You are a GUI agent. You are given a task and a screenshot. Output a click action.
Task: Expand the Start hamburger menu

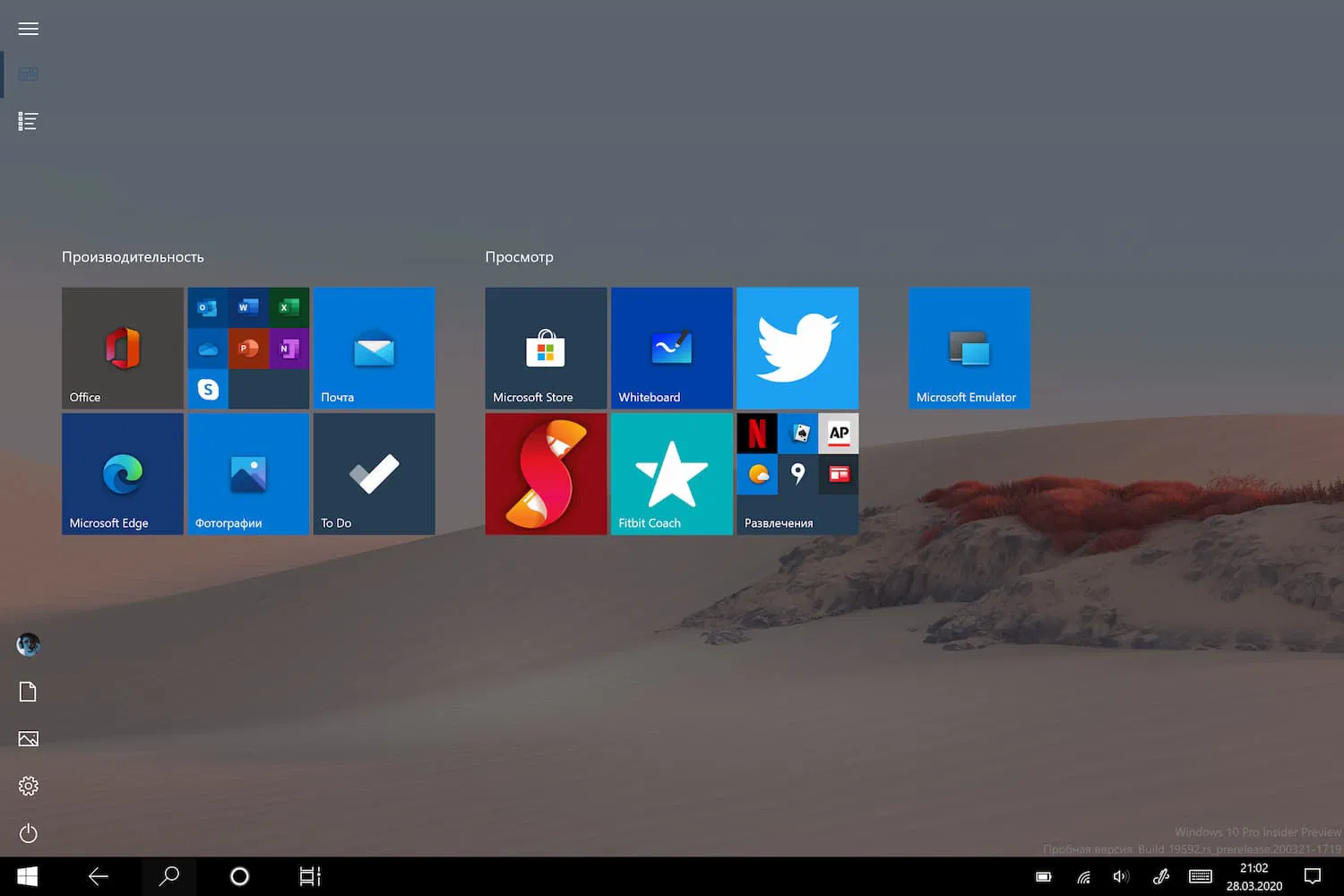point(29,29)
